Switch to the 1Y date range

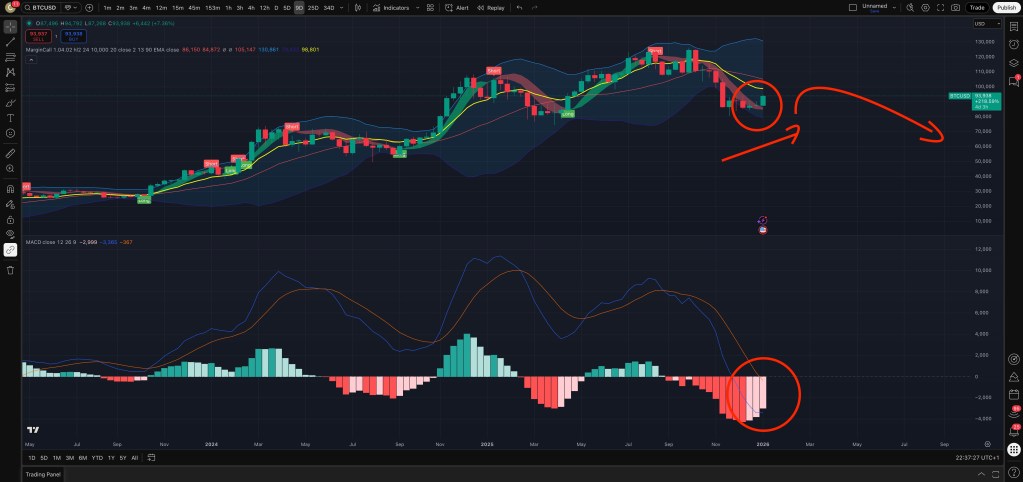111,457
